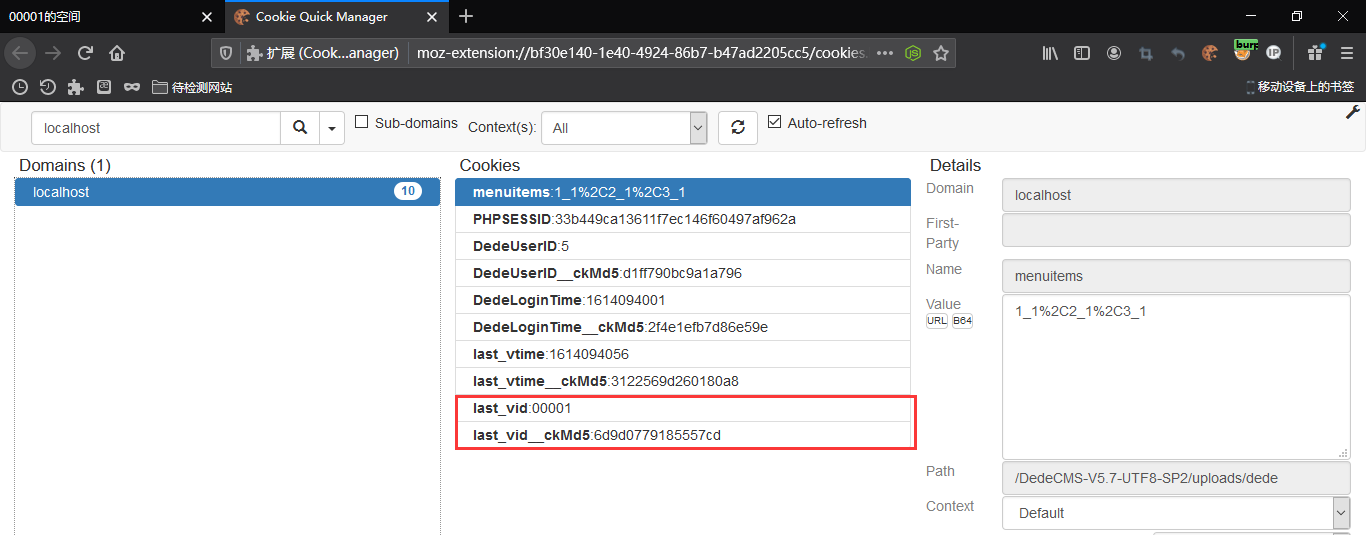1366x535 pixels.
Task: Click the First-Party details field
Action: (x=1176, y=231)
